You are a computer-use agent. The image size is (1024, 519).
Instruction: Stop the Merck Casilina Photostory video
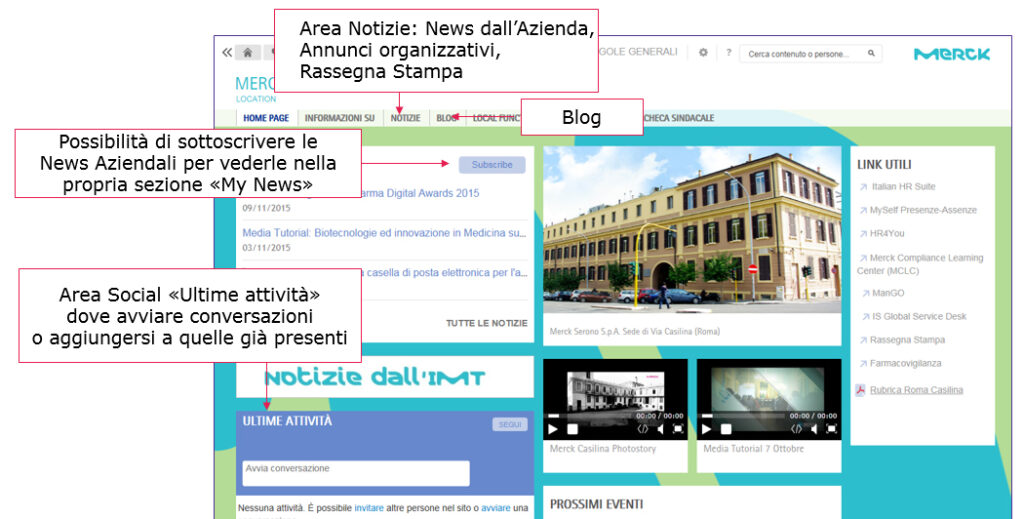(x=573, y=429)
